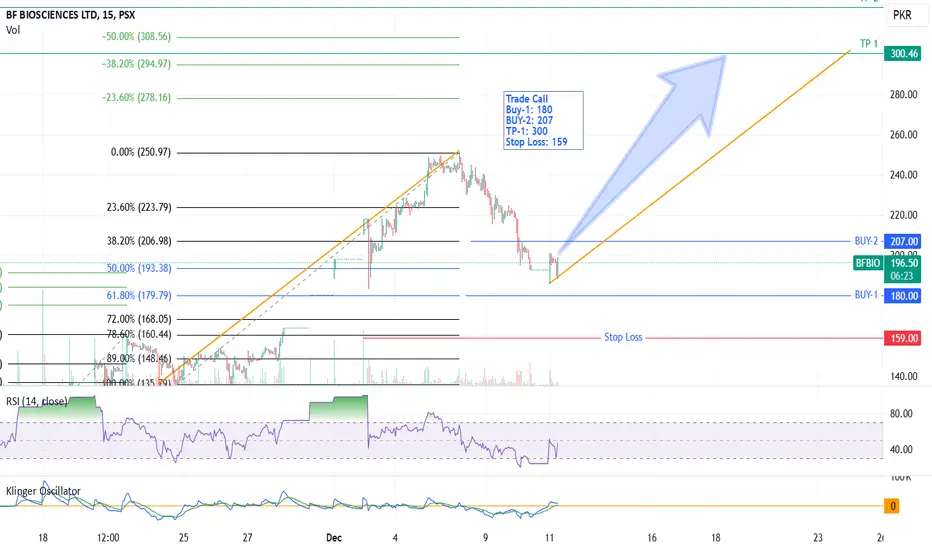This screenshot has height=550, width=932.
Task: Select date 11 on the time axis
Action: [x=549, y=538]
